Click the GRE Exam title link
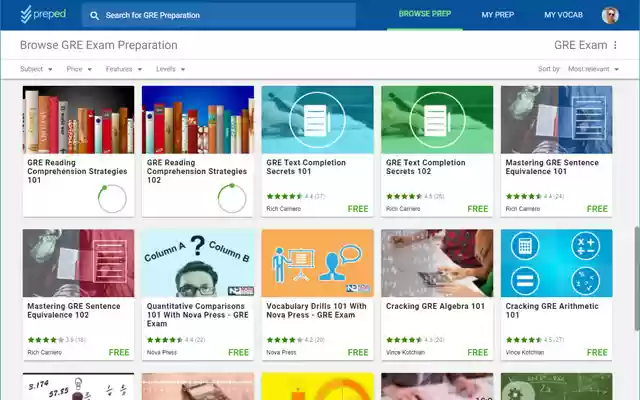Screen dimensions: 640x400 (x=580, y=45)
